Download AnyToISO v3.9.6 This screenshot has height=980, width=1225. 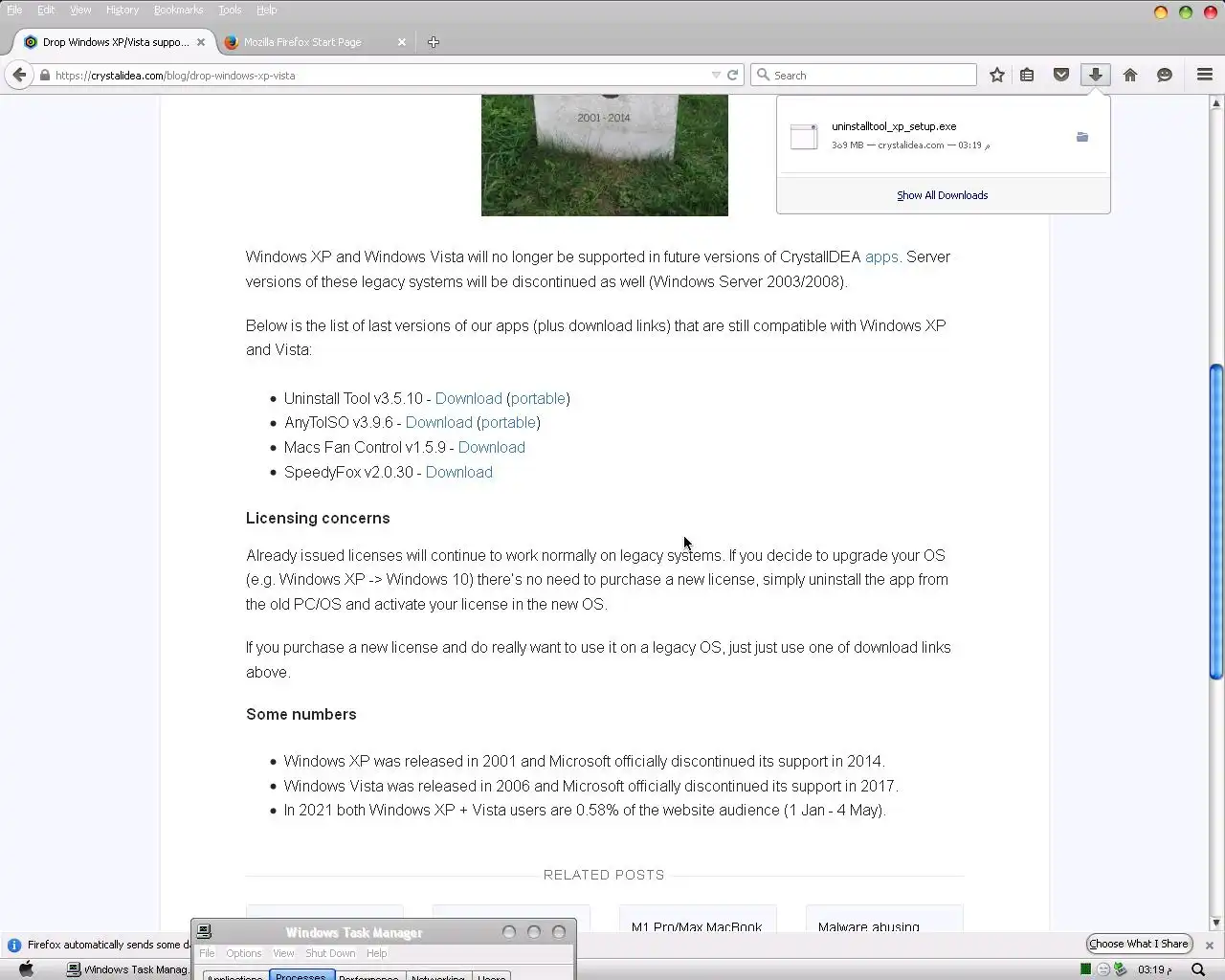[x=439, y=422]
